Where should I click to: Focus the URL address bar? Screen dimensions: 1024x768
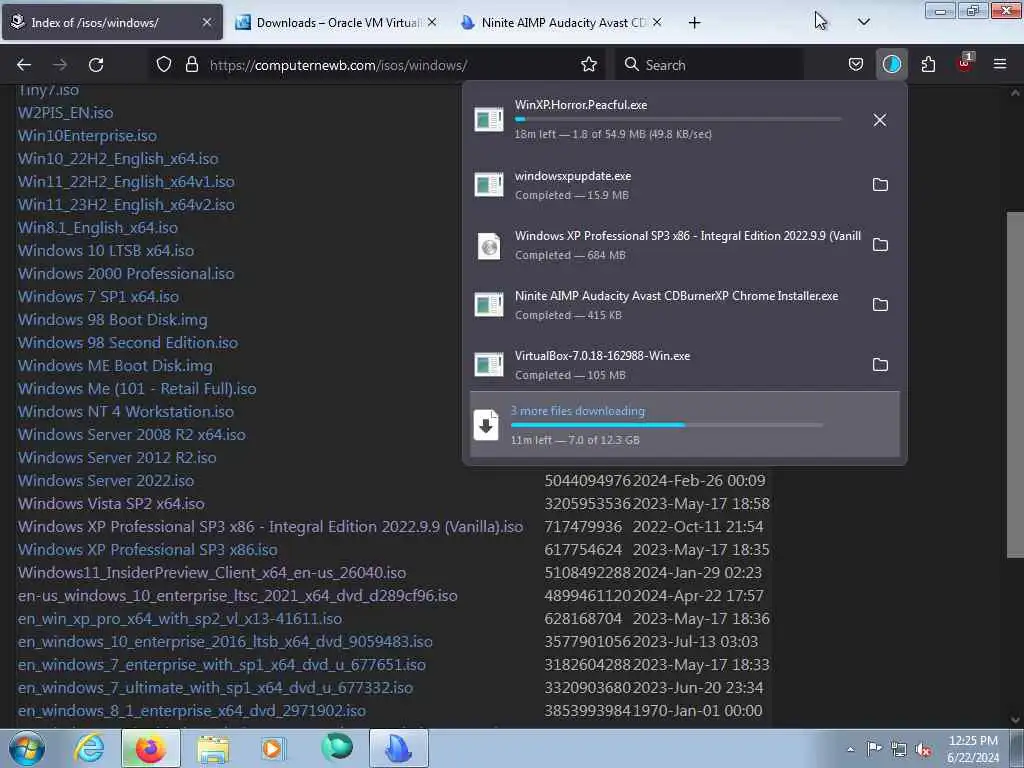click(x=379, y=65)
